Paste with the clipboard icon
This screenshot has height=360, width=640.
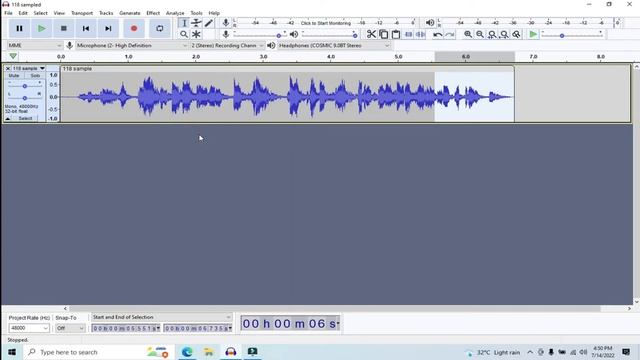(x=396, y=34)
